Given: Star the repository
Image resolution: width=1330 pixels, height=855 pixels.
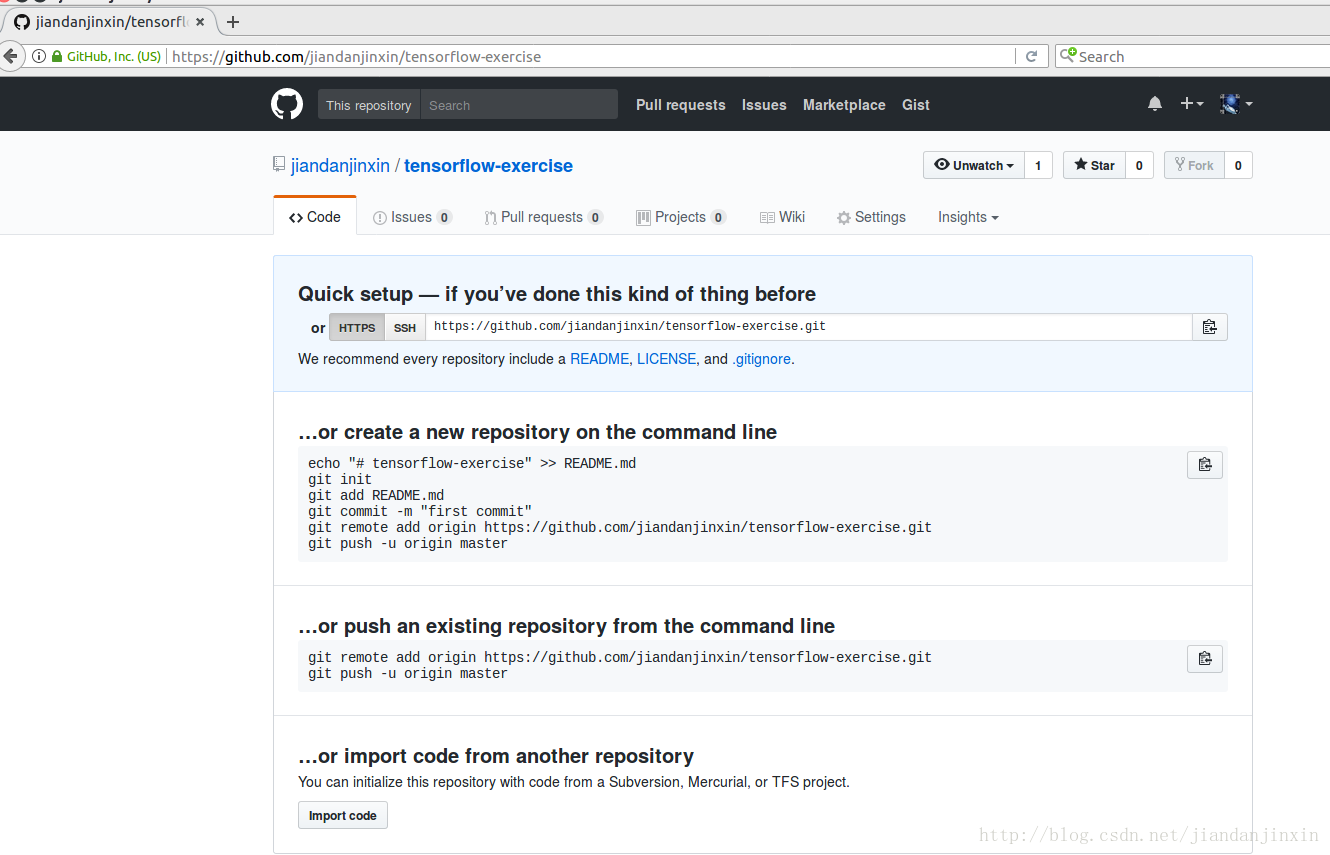Looking at the screenshot, I should click(x=1094, y=165).
